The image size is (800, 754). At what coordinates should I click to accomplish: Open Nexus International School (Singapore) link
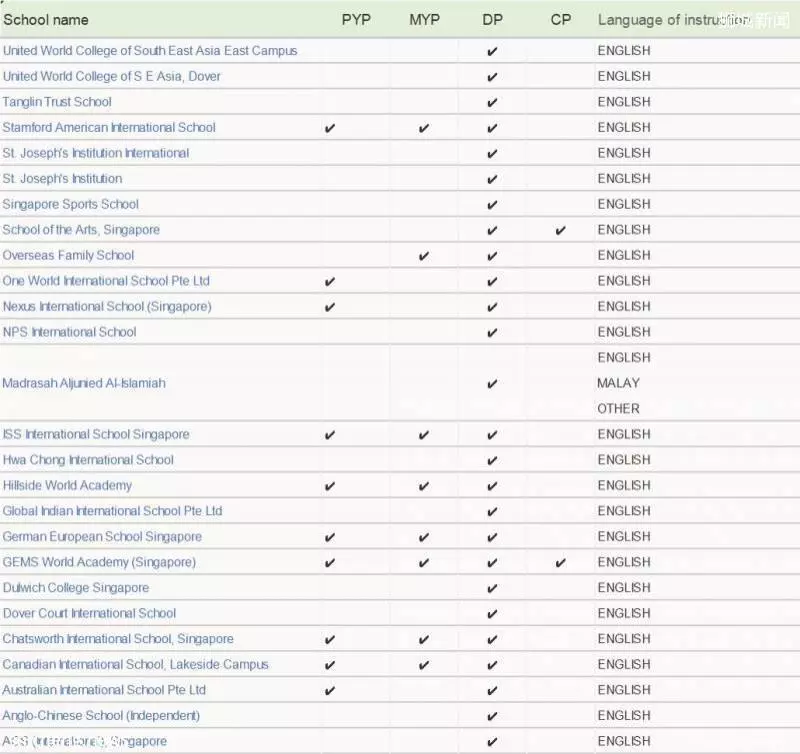coord(107,307)
